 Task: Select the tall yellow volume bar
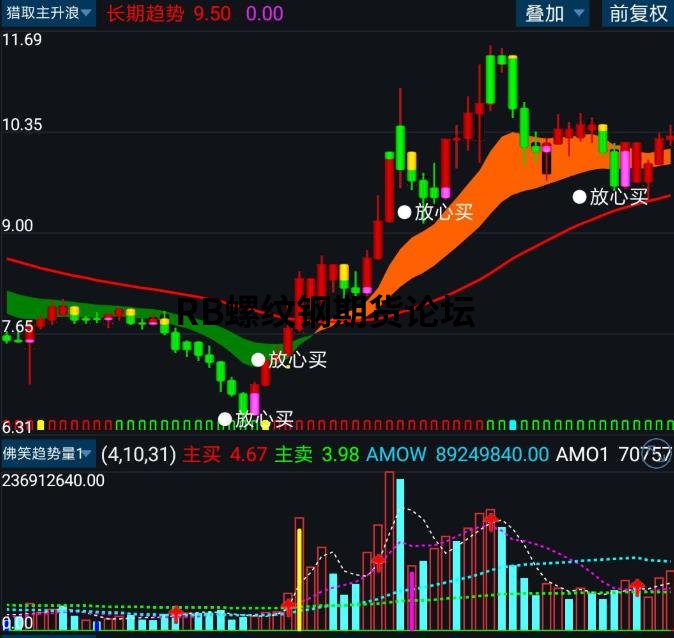[x=300, y=579]
